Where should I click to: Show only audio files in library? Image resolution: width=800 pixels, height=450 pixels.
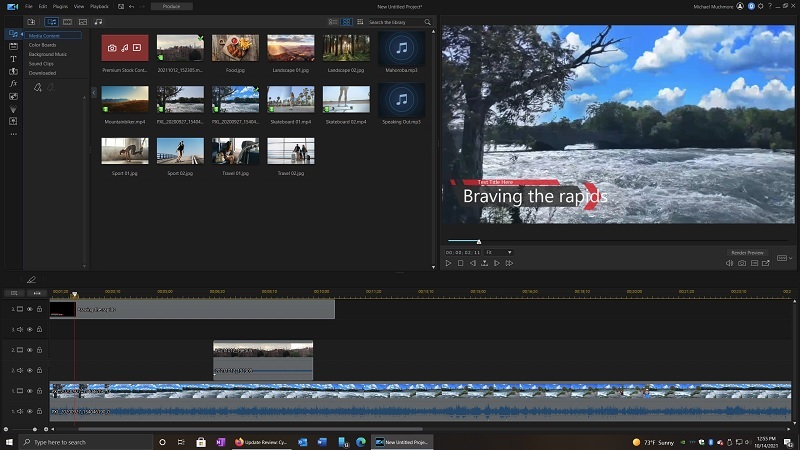[98, 21]
